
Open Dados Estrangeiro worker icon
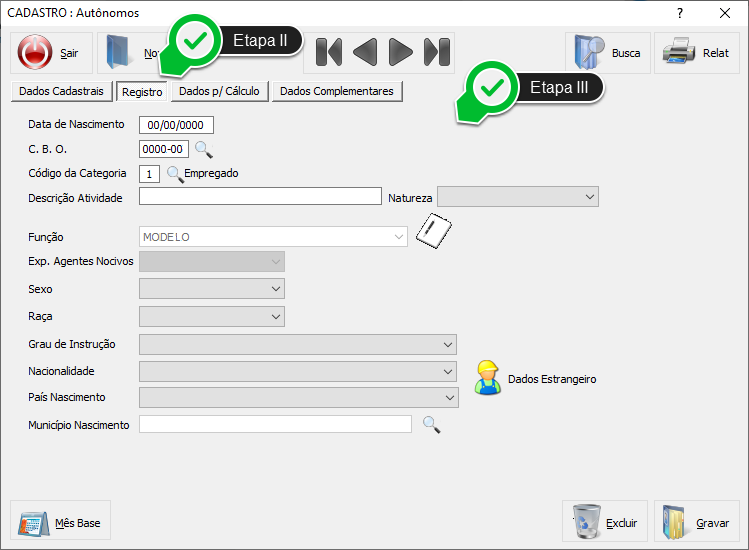tap(487, 378)
